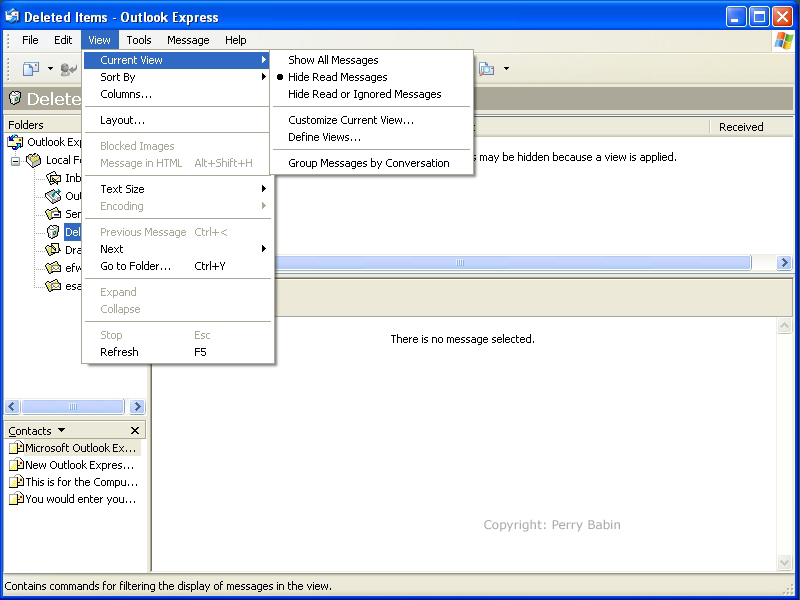Select the Microsoft Outlook Express contact icon

click(x=16, y=448)
